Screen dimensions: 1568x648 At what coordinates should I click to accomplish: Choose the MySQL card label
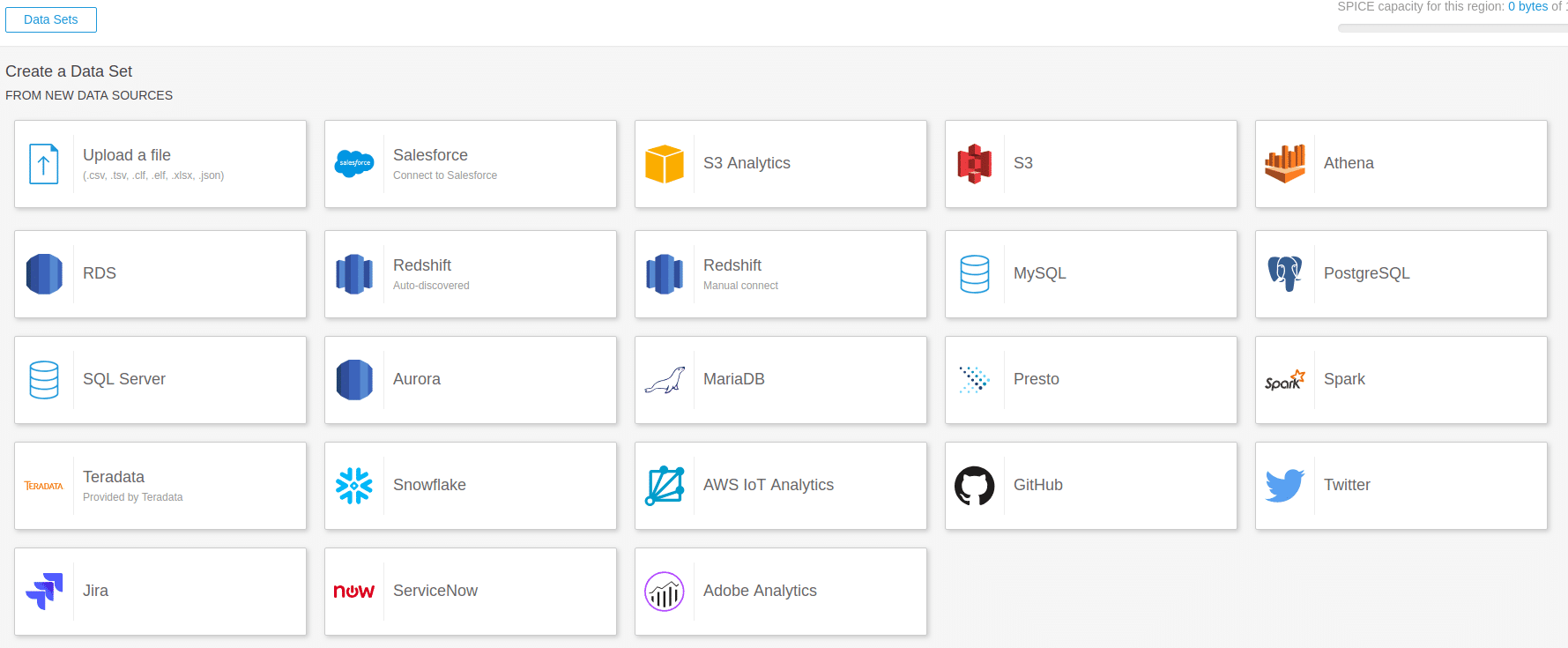1040,273
